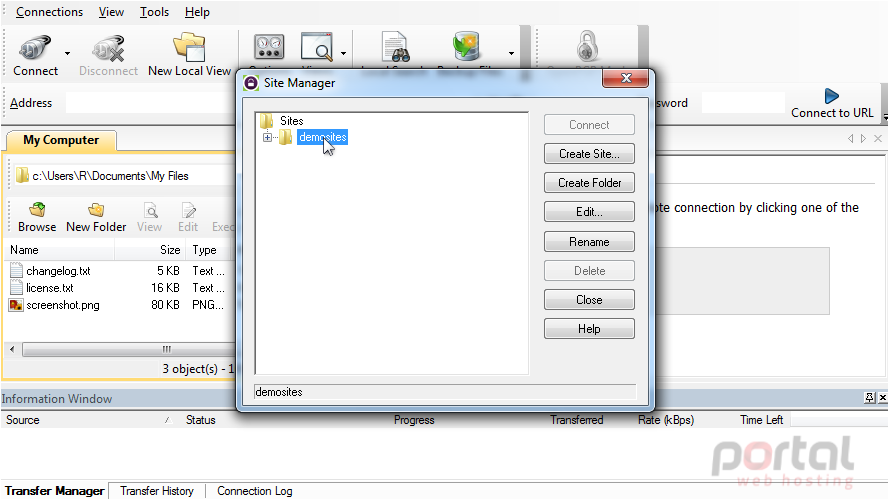Switch to the Transfer History tab
The height and width of the screenshot is (500, 889).
point(156,491)
